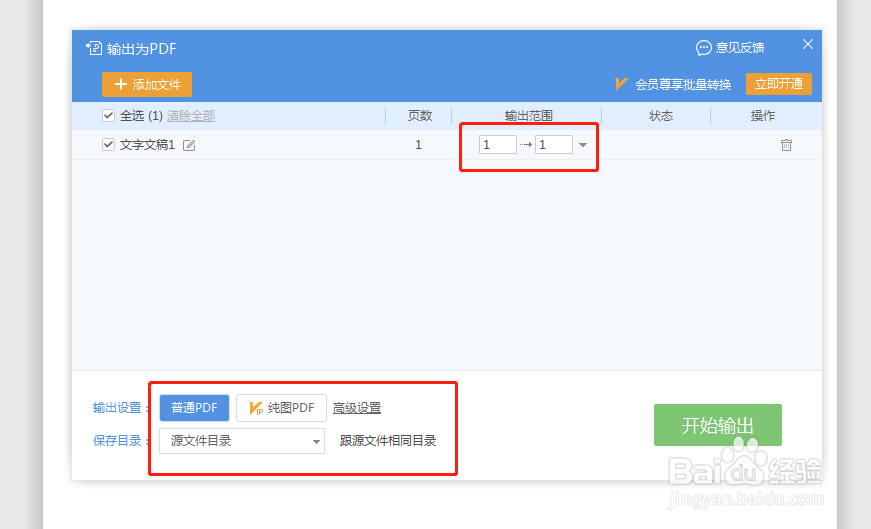The image size is (871, 529).
Task: Click the feedback speech bubble icon
Action: click(703, 48)
